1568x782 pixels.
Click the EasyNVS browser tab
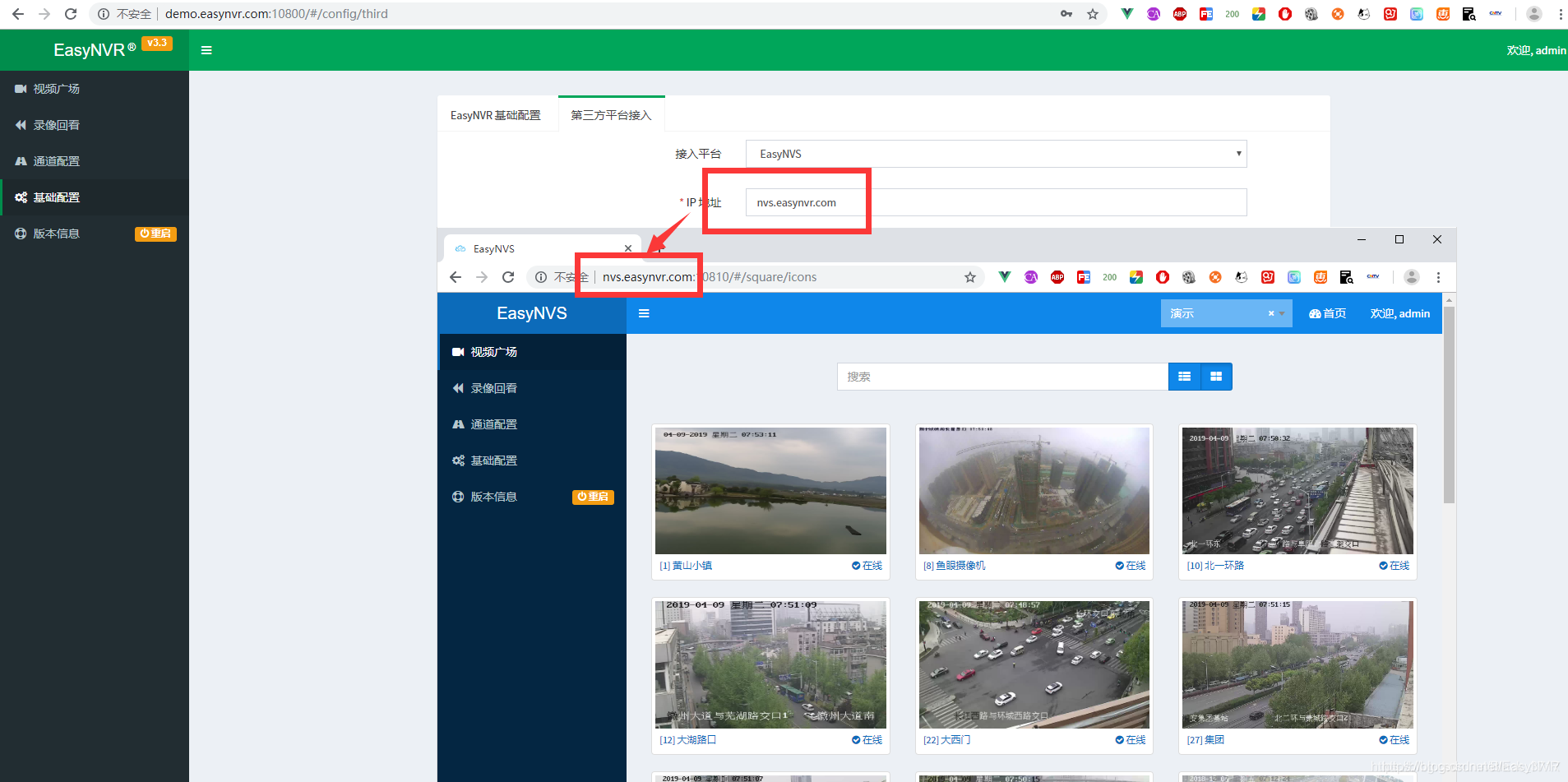tap(543, 248)
